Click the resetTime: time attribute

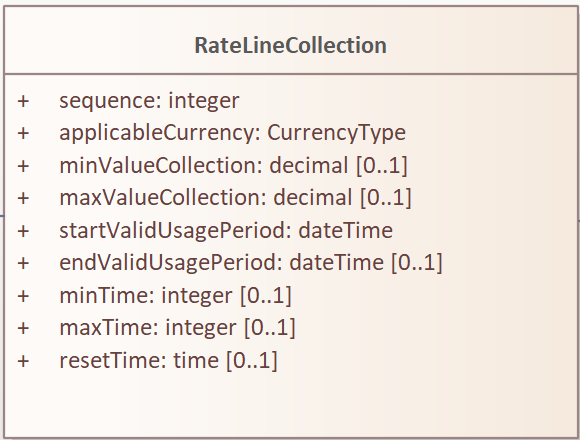pos(168,360)
